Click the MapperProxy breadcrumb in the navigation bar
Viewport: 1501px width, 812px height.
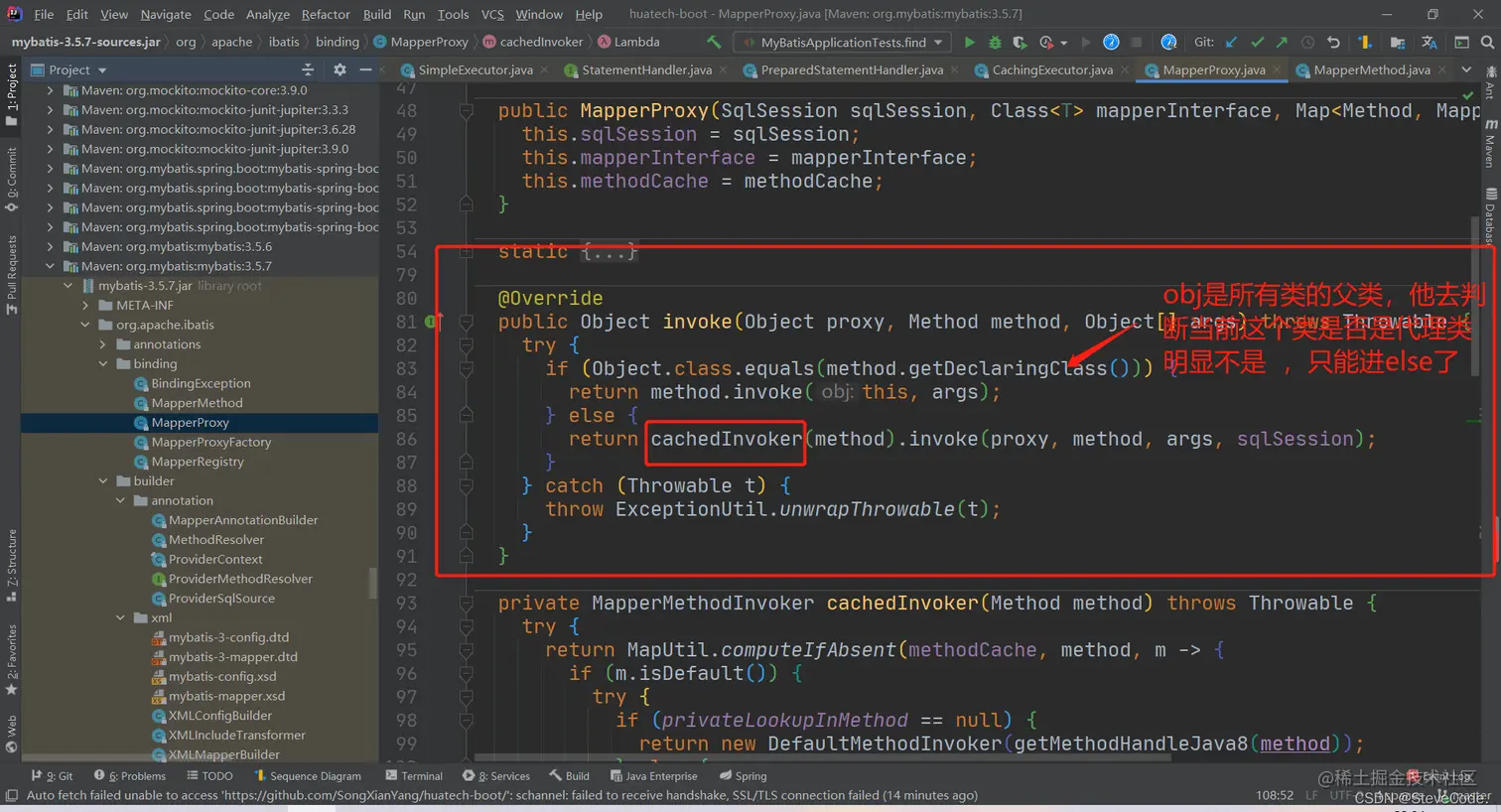421,42
